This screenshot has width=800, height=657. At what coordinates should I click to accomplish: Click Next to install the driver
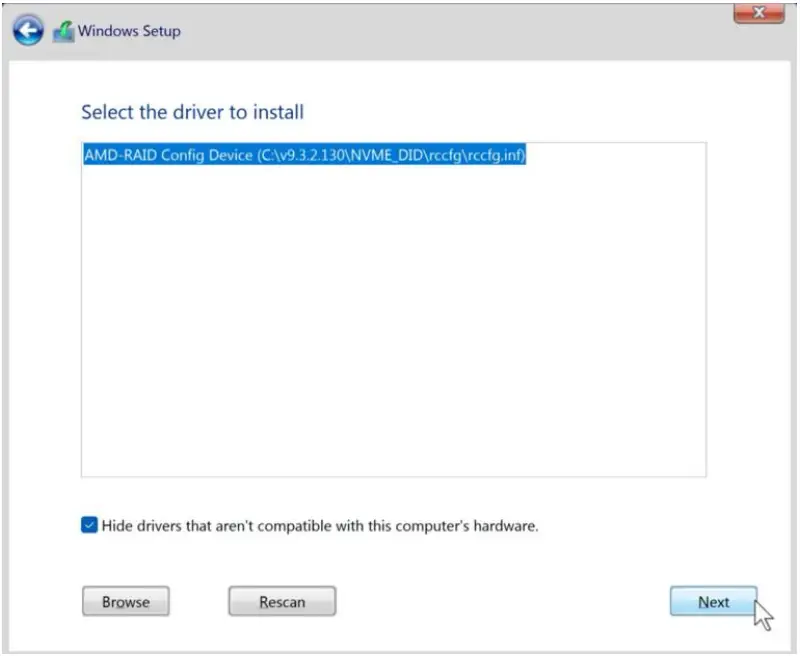(x=714, y=601)
